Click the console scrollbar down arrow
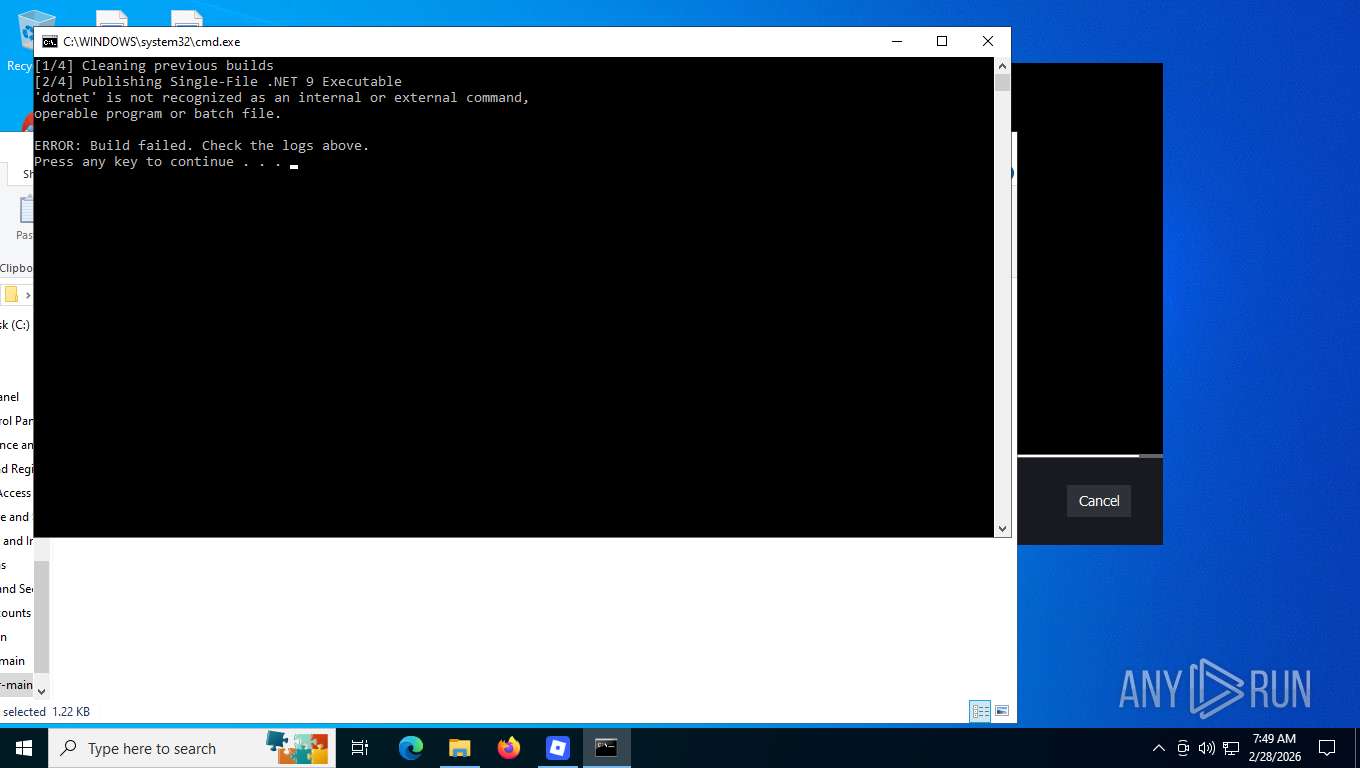The width and height of the screenshot is (1360, 768). coord(1002,529)
